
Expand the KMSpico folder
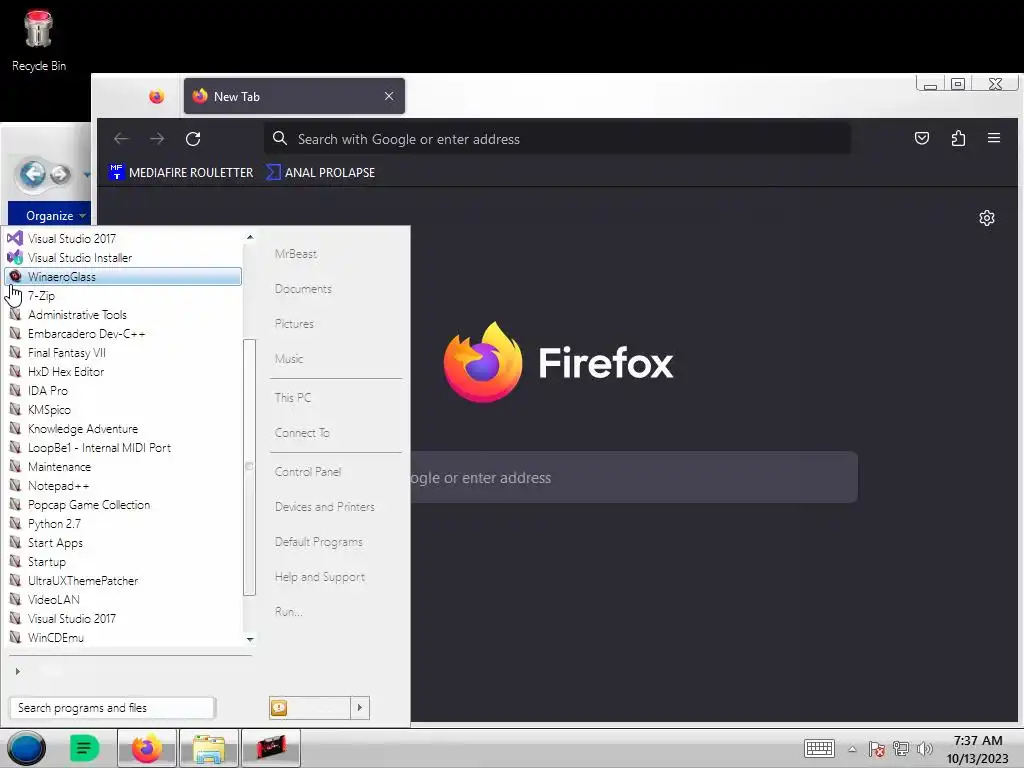click(x=123, y=409)
